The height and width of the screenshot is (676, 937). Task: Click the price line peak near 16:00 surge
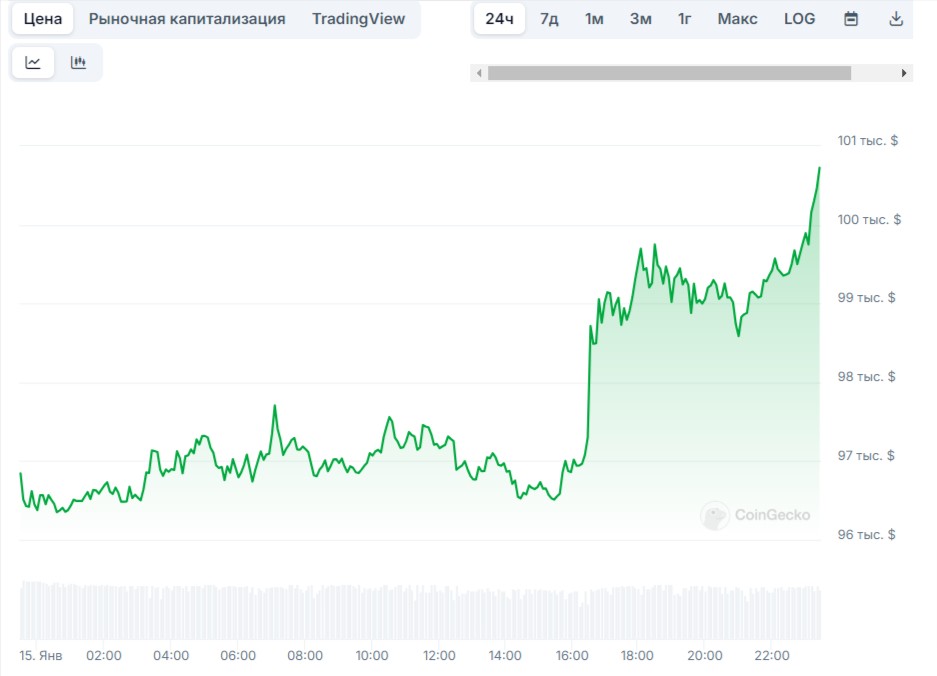click(590, 326)
